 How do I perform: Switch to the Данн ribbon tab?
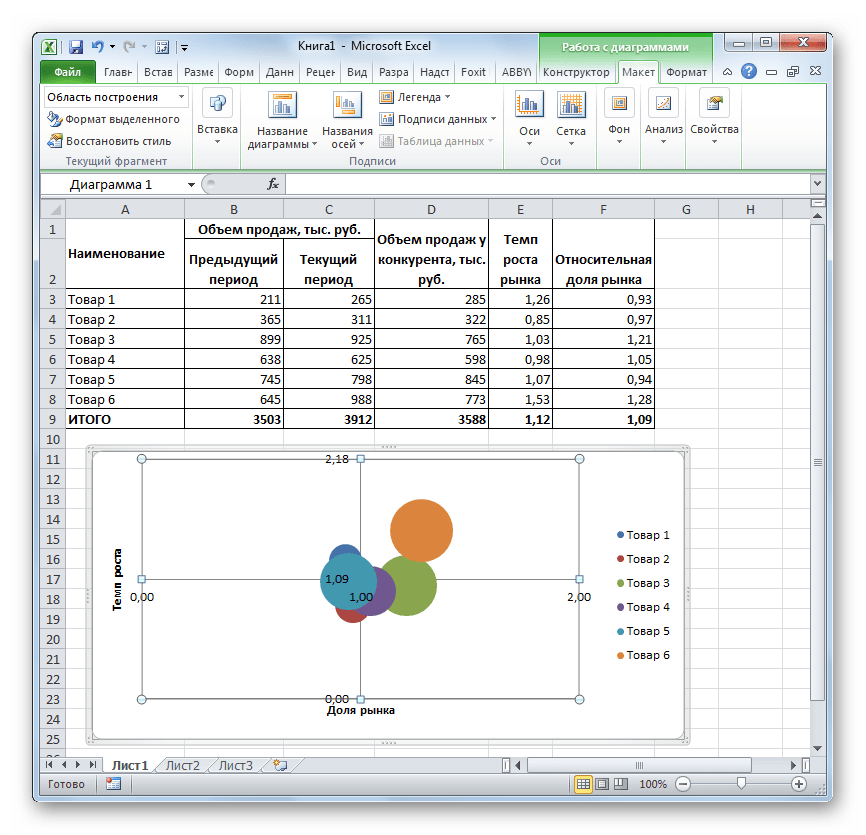click(279, 72)
